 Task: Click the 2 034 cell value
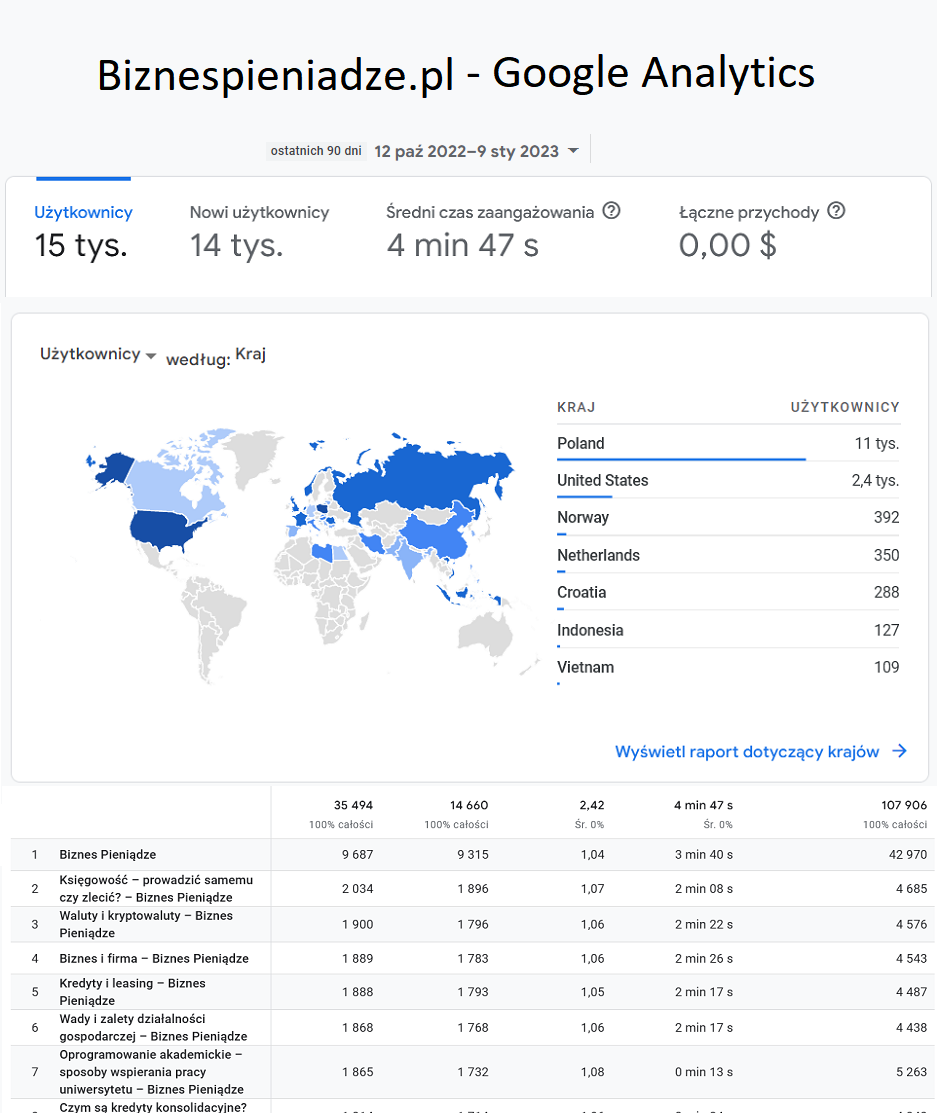[x=357, y=889]
